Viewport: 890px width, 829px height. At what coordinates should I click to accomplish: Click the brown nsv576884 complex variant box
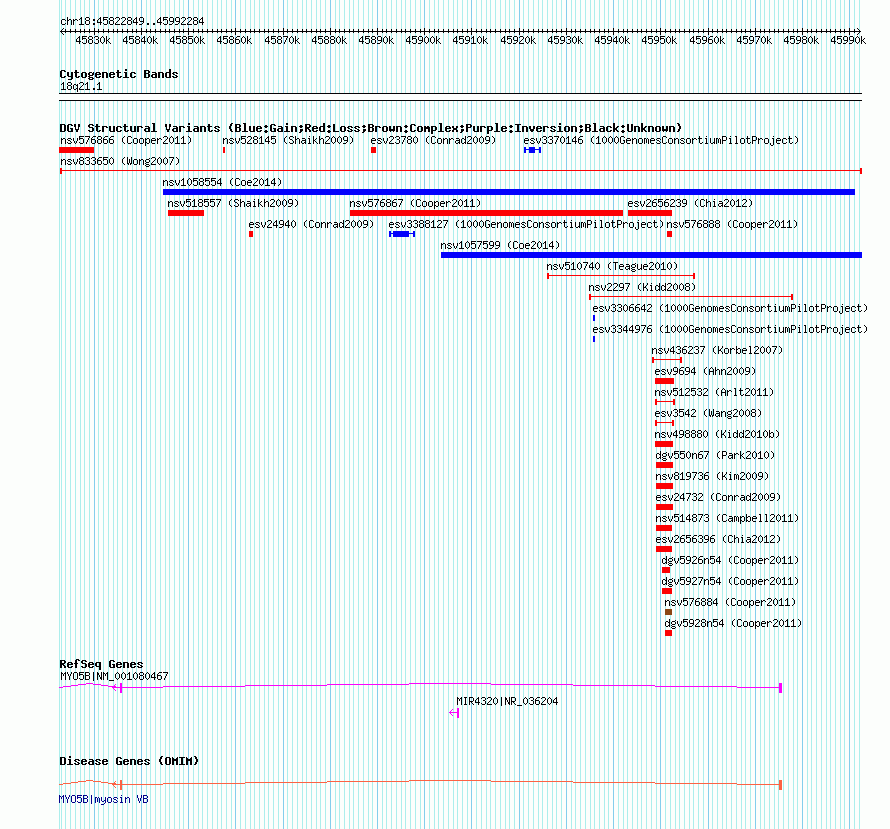pyautogui.click(x=669, y=612)
